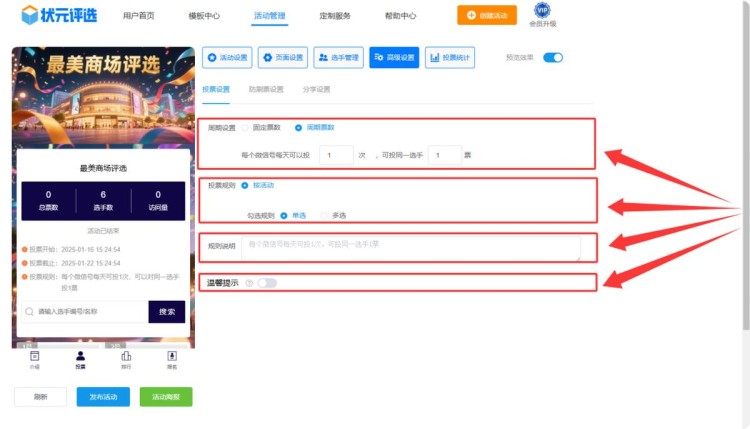The image size is (750, 429).
Task: Toggle the 预览效果 switch
Action: coord(553,58)
